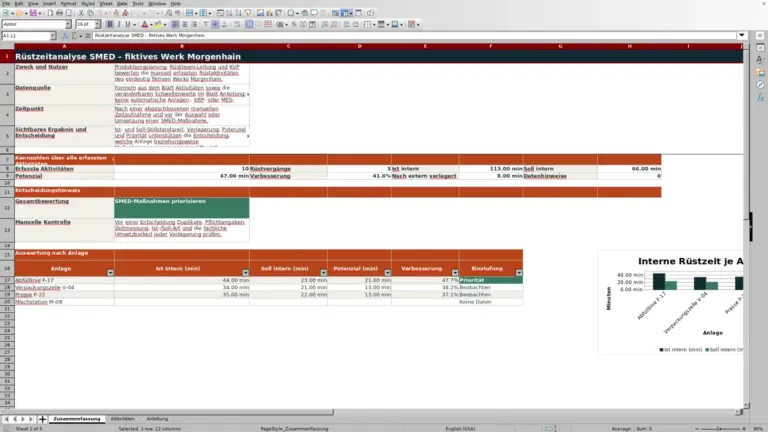This screenshot has width=768, height=432.
Task: Click the AutoFilter funnel icon
Action: click(x=248, y=13)
